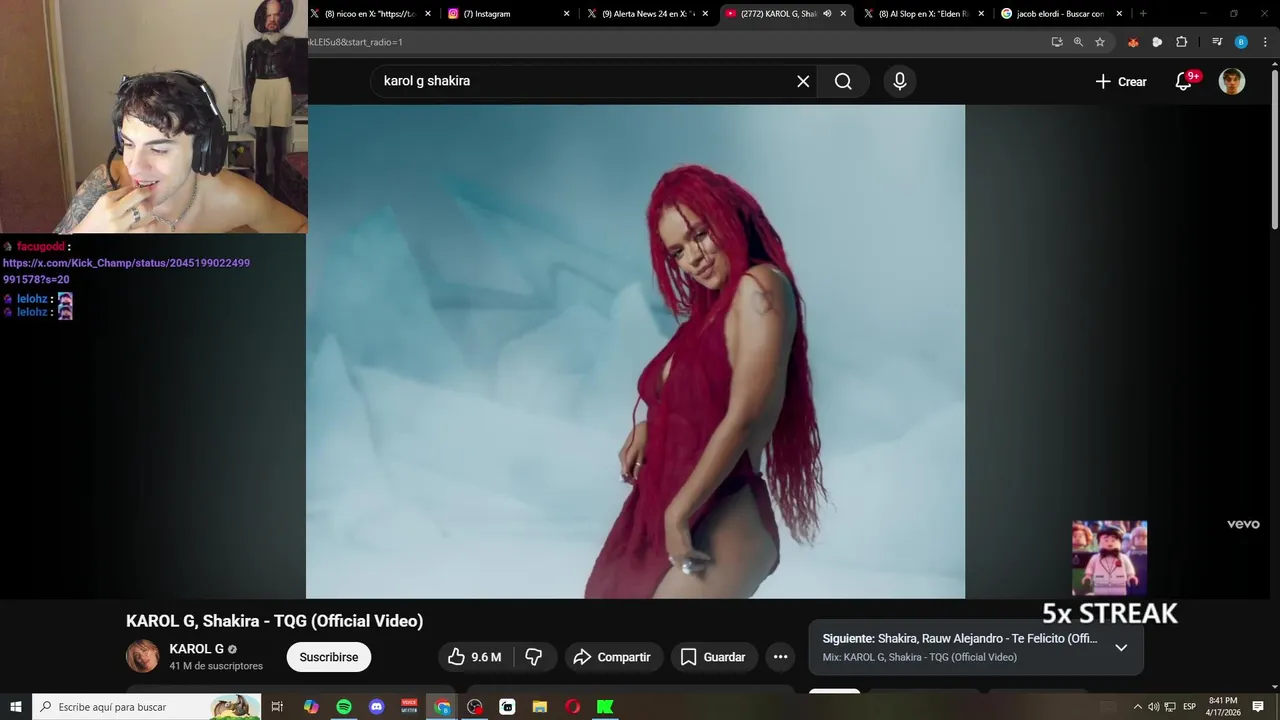Click the Chrome icon in the taskbar
The image size is (1280, 720).
point(442,707)
